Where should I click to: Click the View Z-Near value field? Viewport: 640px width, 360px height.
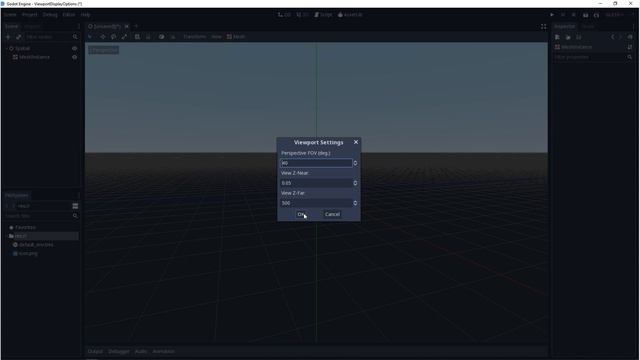tap(316, 183)
